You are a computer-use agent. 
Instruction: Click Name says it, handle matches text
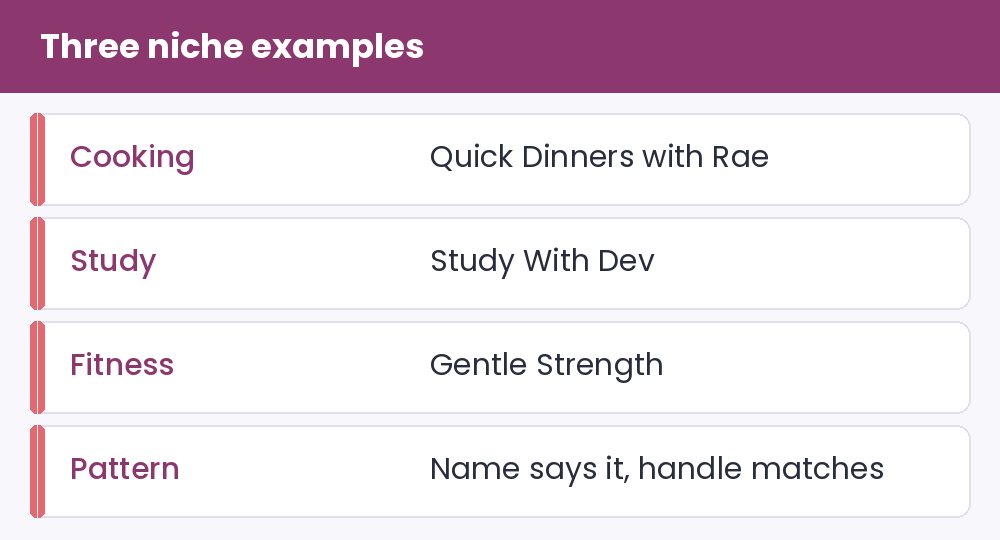click(x=657, y=469)
